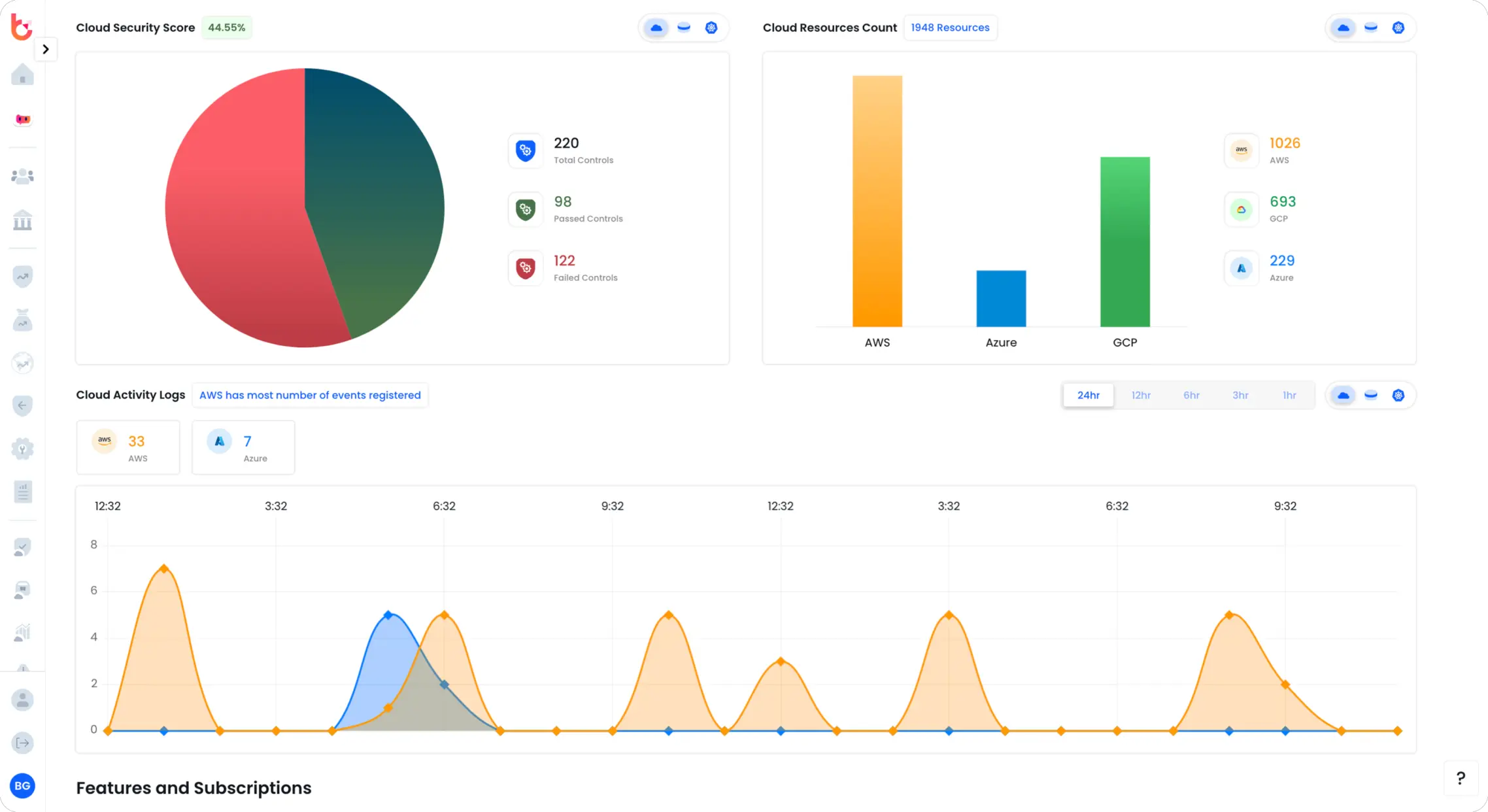Screen dimensions: 1488x812
Task: Toggle the Kubernetes view on Cloud Activity Logs
Action: point(1398,395)
